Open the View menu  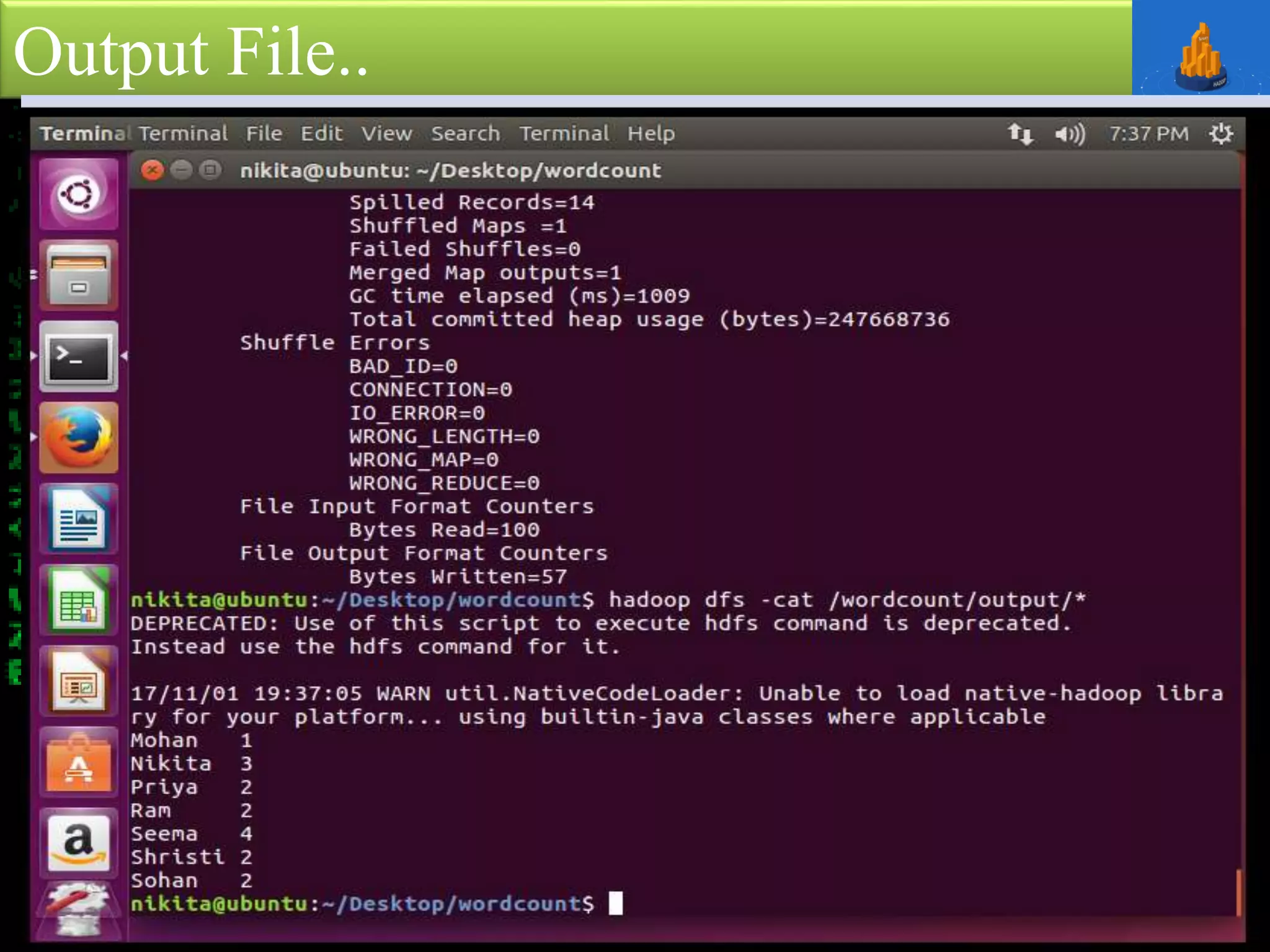click(387, 133)
